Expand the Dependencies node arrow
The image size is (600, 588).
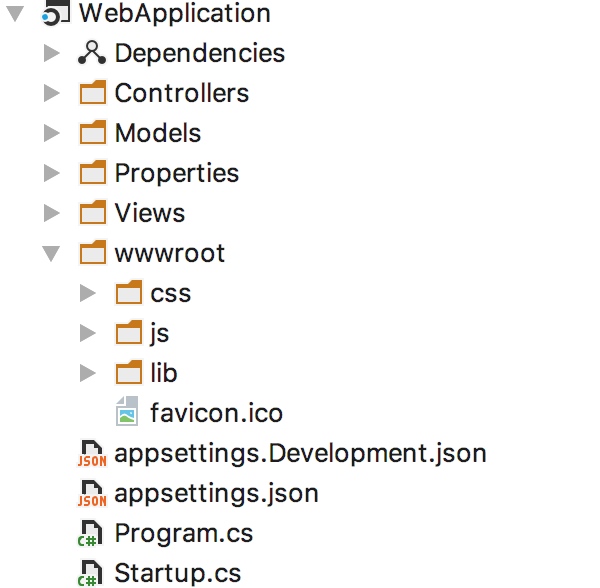pos(52,53)
